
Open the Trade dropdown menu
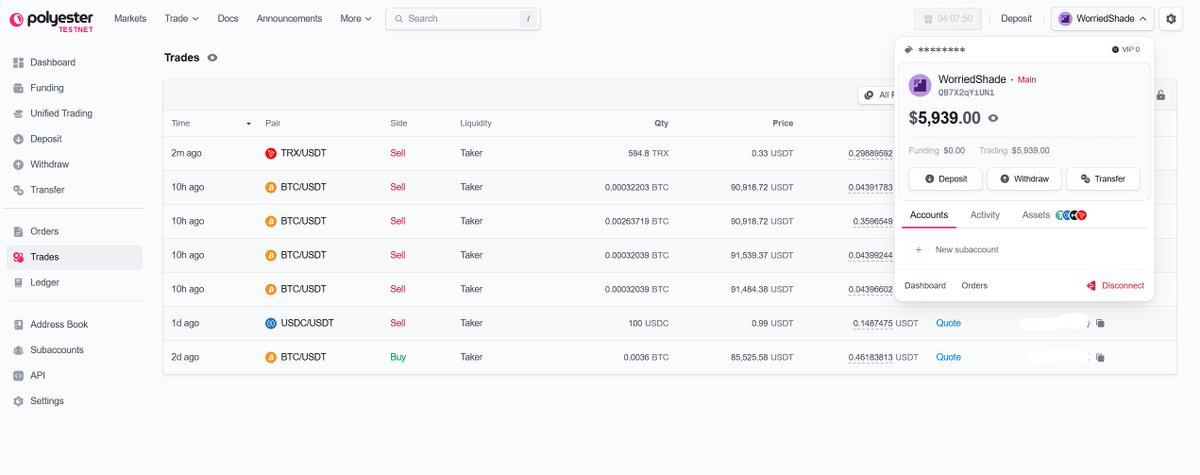[181, 18]
